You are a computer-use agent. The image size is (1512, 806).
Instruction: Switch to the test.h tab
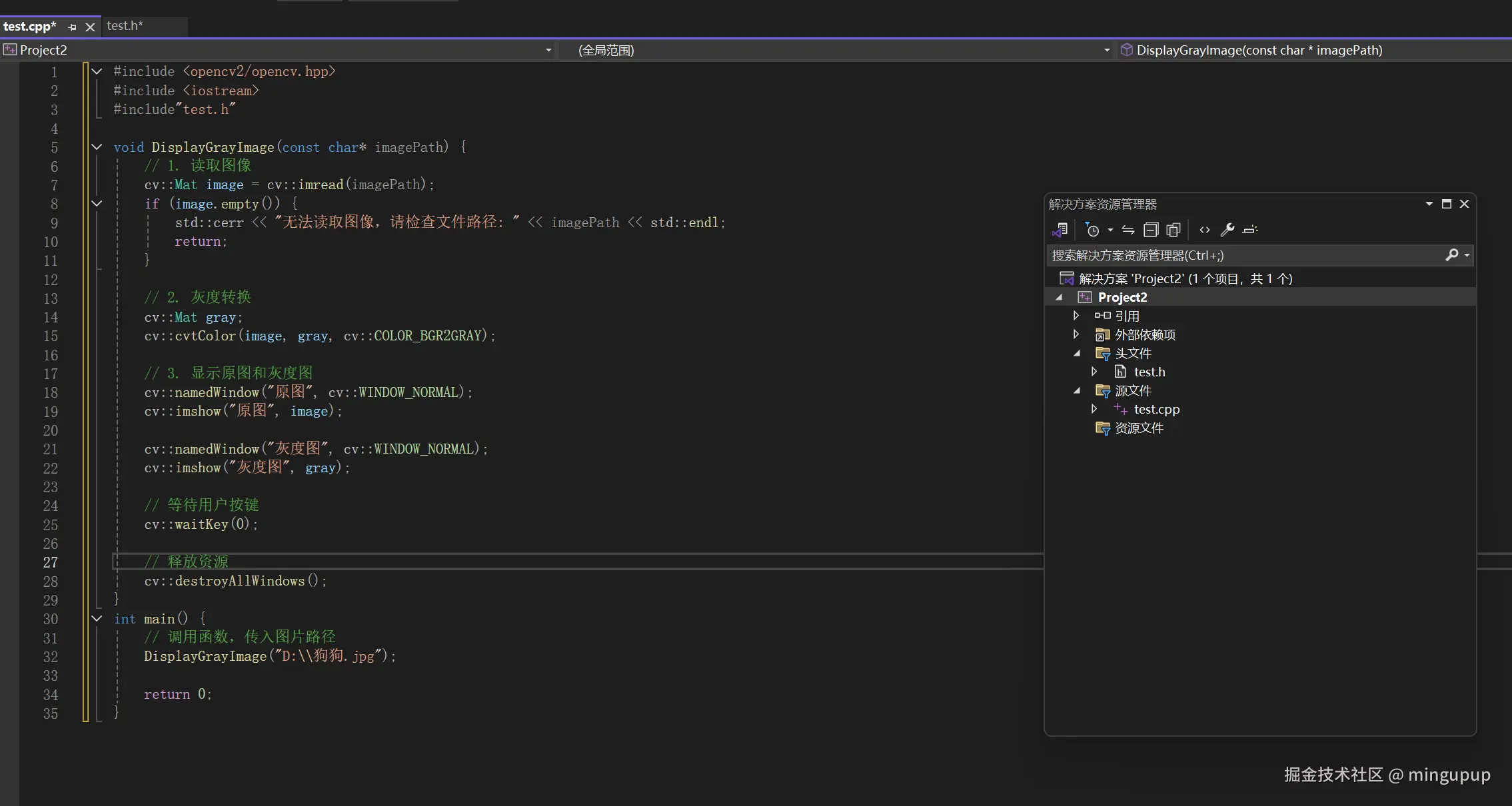tap(125, 26)
